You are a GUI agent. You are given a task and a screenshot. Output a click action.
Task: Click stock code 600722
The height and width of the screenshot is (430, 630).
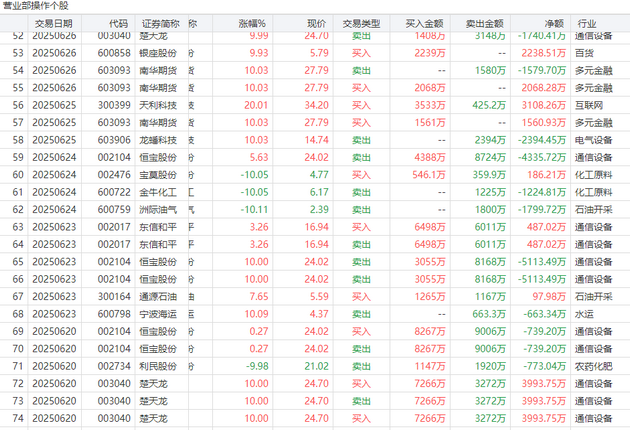click(x=114, y=192)
